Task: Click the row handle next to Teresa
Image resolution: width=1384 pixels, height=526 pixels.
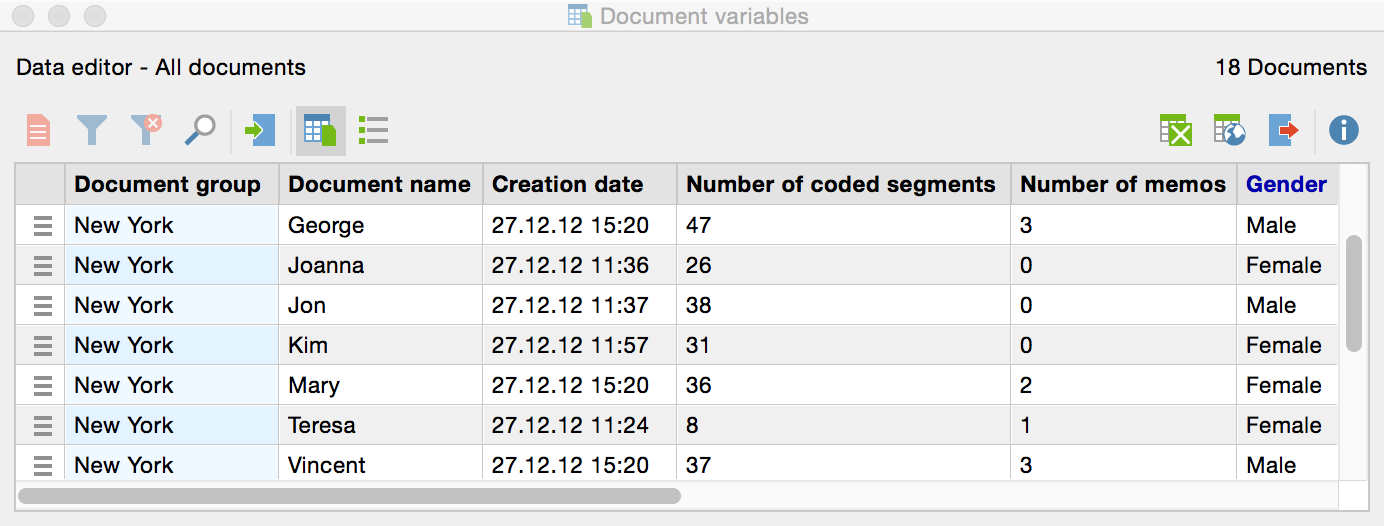Action: (42, 426)
